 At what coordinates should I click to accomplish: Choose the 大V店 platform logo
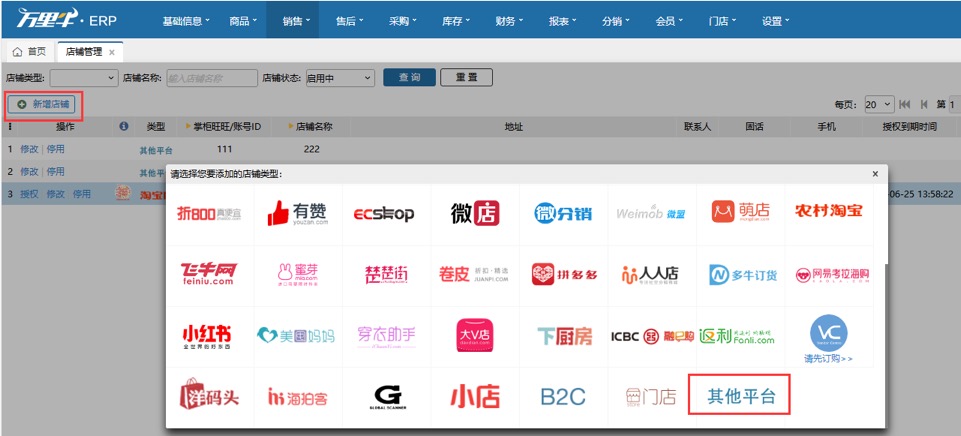475,335
